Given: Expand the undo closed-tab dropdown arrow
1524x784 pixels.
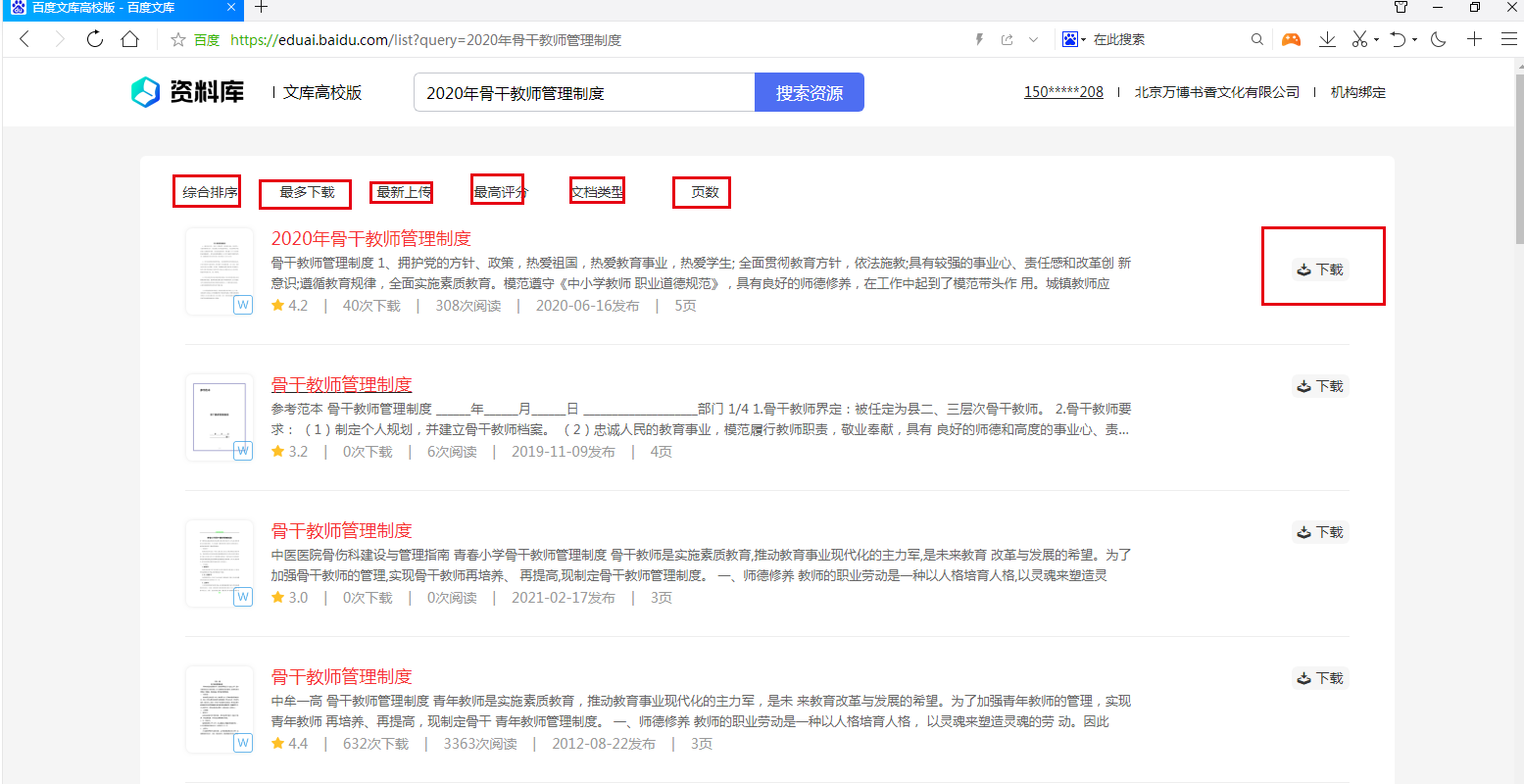Looking at the screenshot, I should [1415, 40].
